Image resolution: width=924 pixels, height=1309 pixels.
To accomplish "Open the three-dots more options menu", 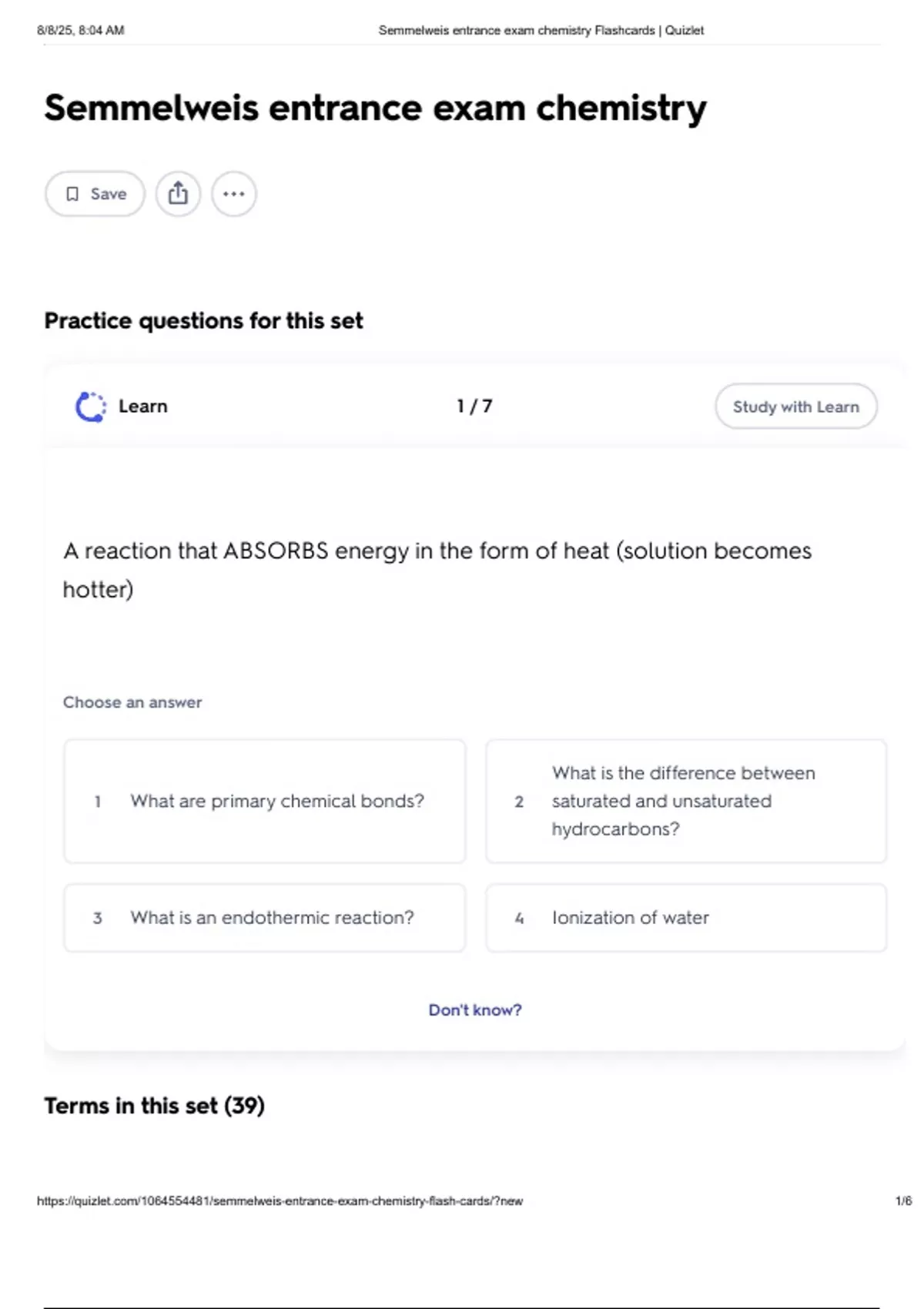I will (234, 194).
